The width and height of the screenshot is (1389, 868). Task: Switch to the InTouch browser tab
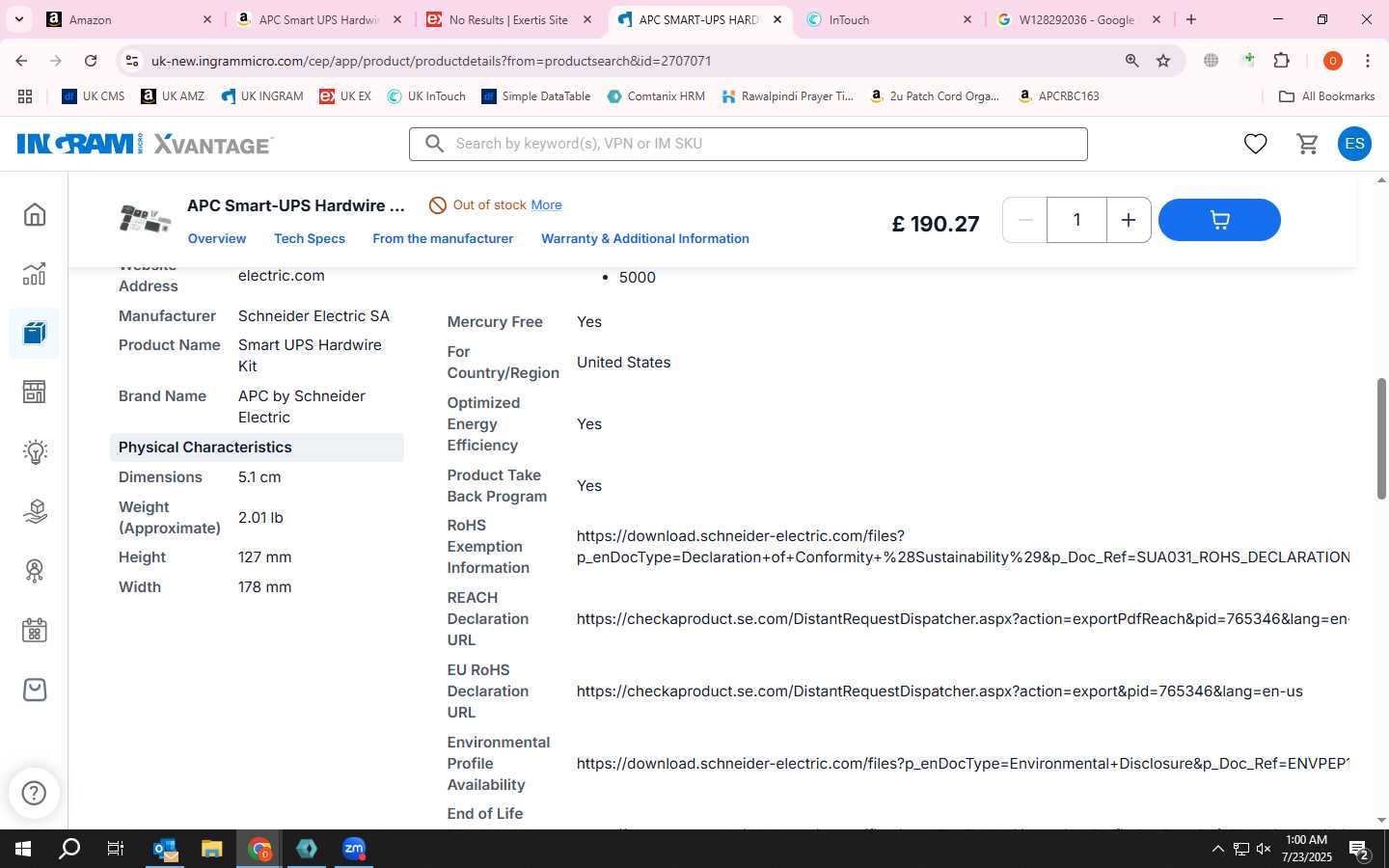click(887, 19)
